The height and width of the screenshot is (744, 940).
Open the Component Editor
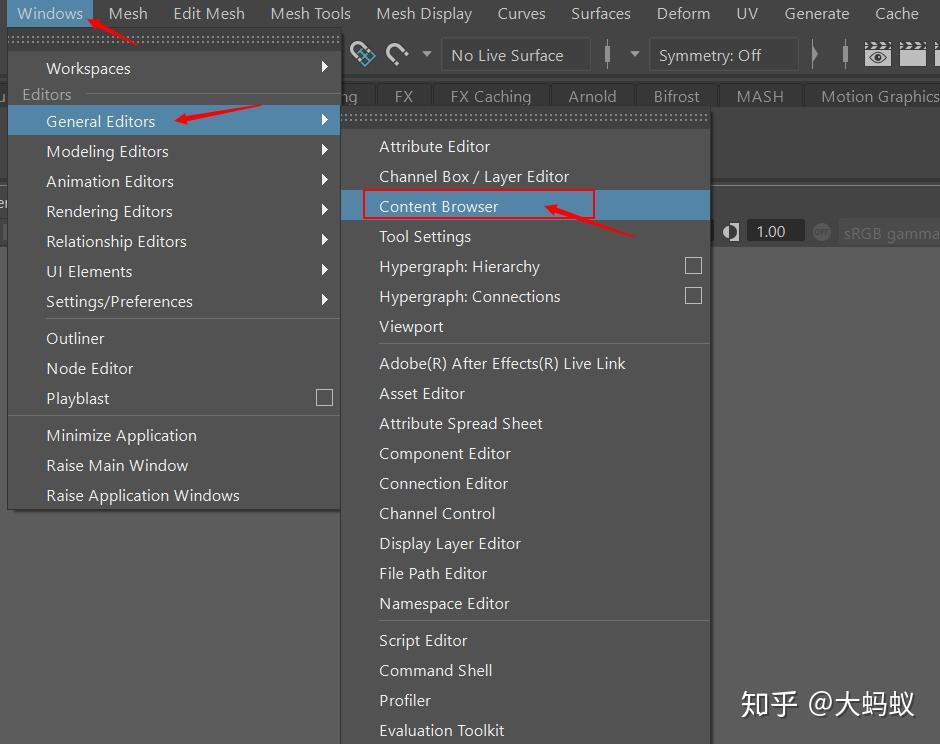[525, 453]
